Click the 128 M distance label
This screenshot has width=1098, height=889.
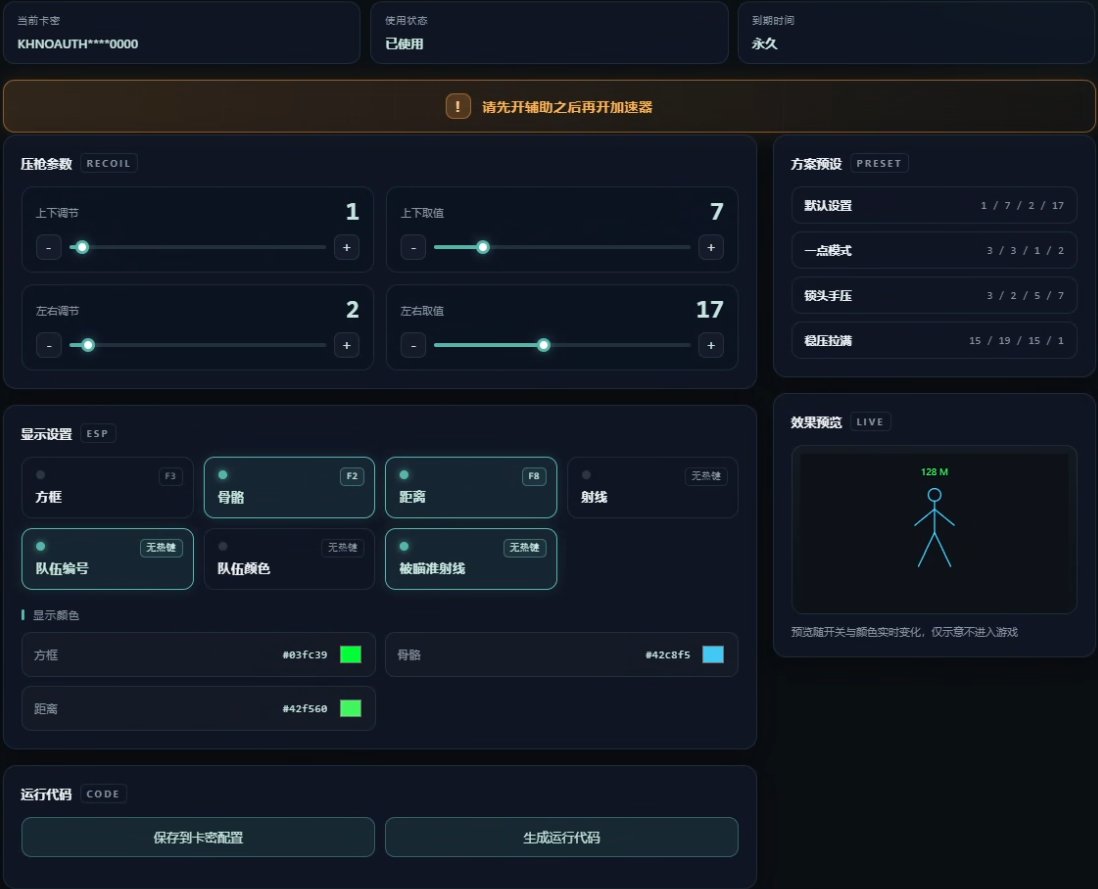click(934, 472)
